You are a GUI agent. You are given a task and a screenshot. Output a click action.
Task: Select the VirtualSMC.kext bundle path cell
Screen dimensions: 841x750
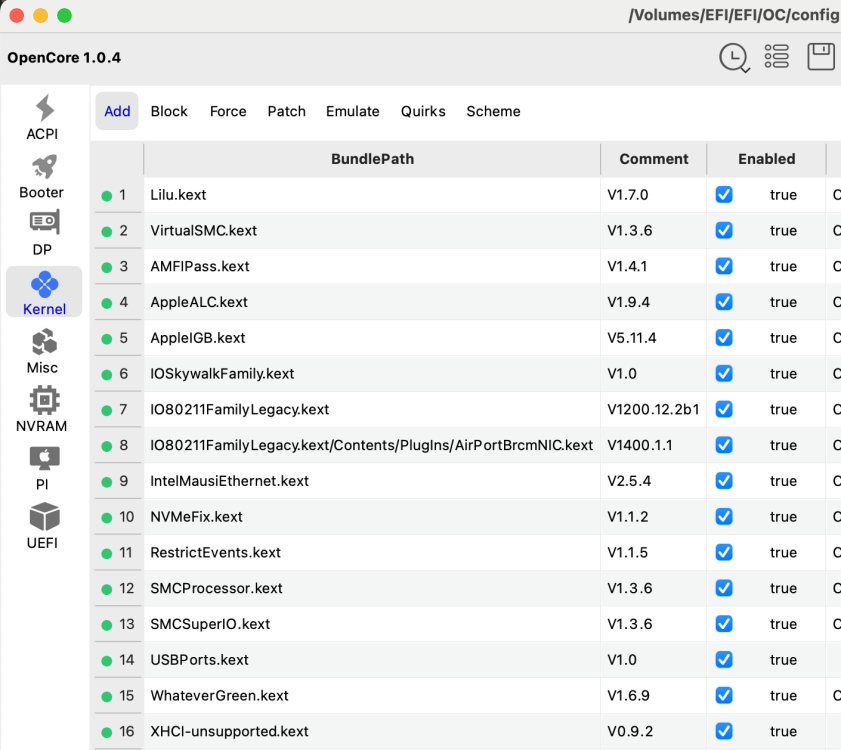372,230
